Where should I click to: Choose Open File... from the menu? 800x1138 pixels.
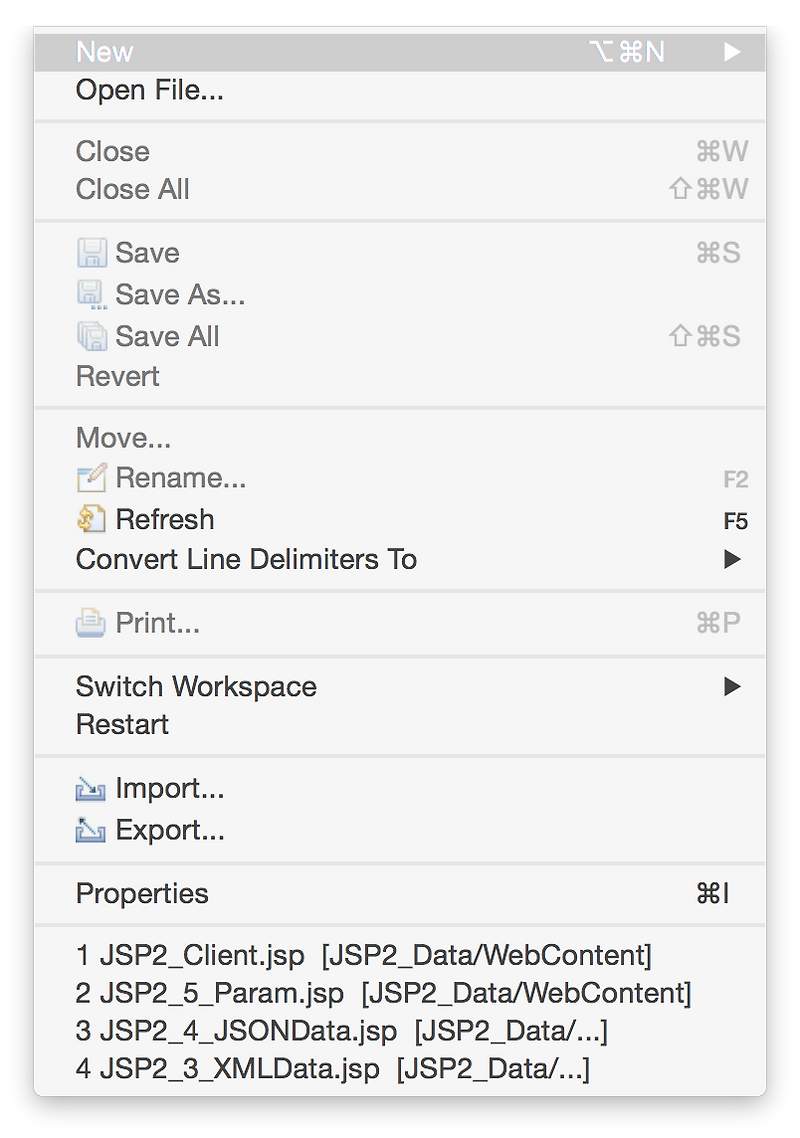pos(150,91)
